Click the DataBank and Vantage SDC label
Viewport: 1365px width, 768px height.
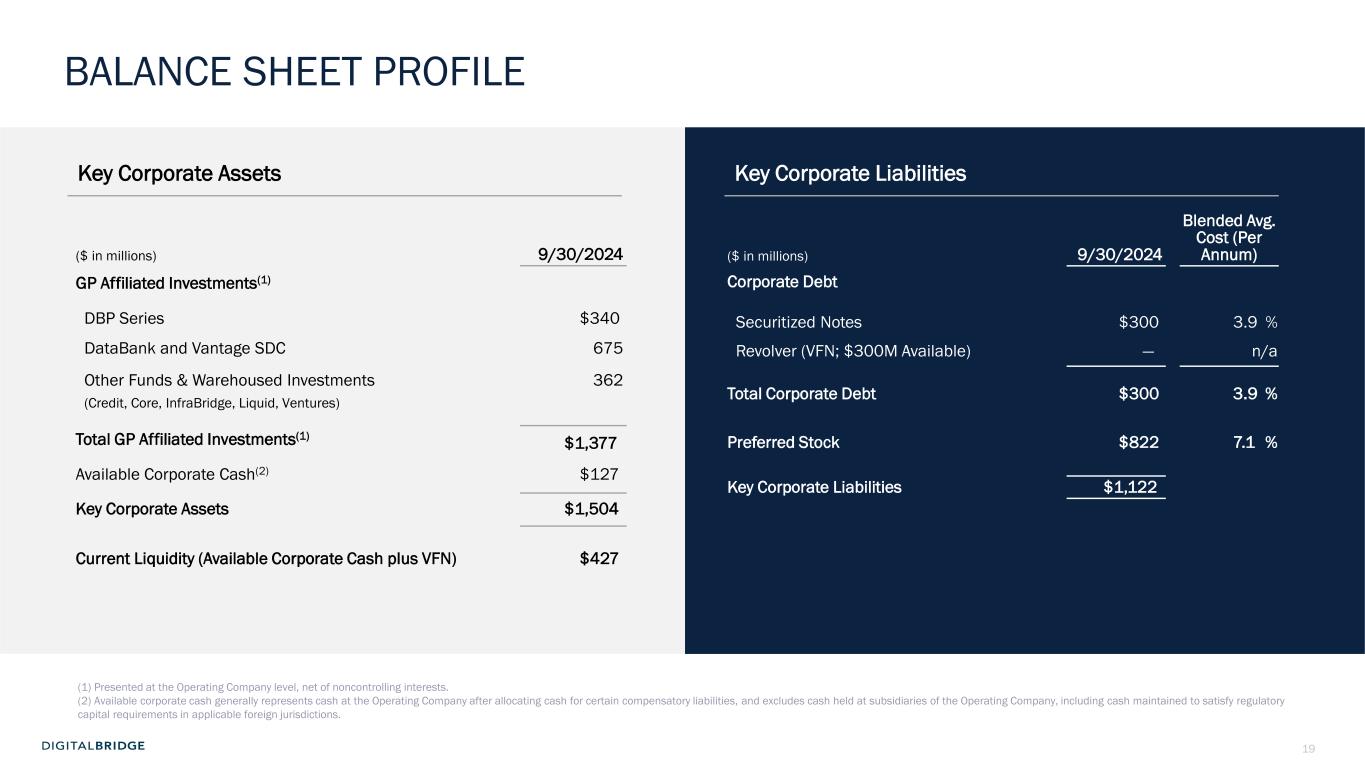(184, 349)
